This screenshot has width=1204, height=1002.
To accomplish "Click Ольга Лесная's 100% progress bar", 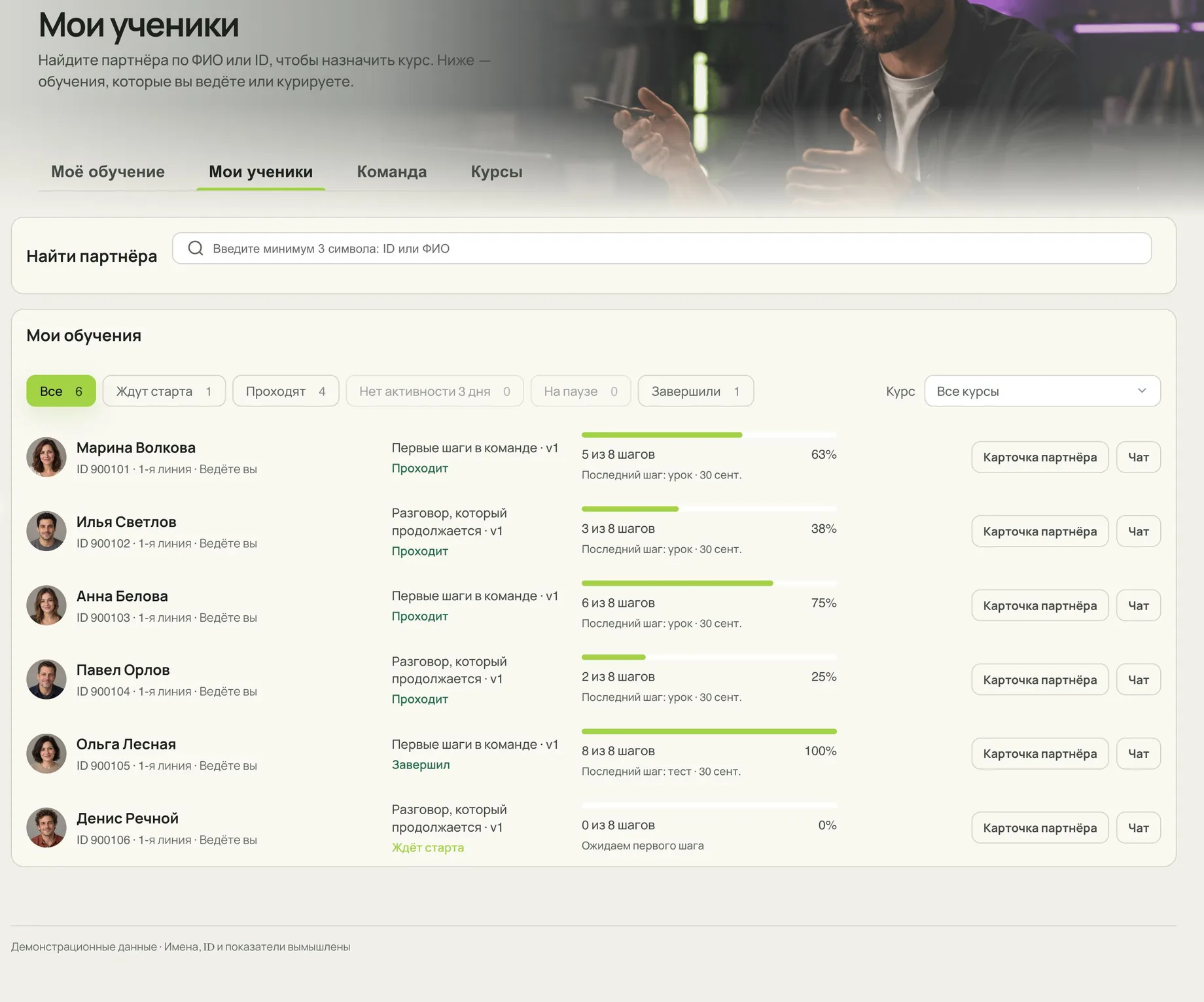I will point(709,731).
